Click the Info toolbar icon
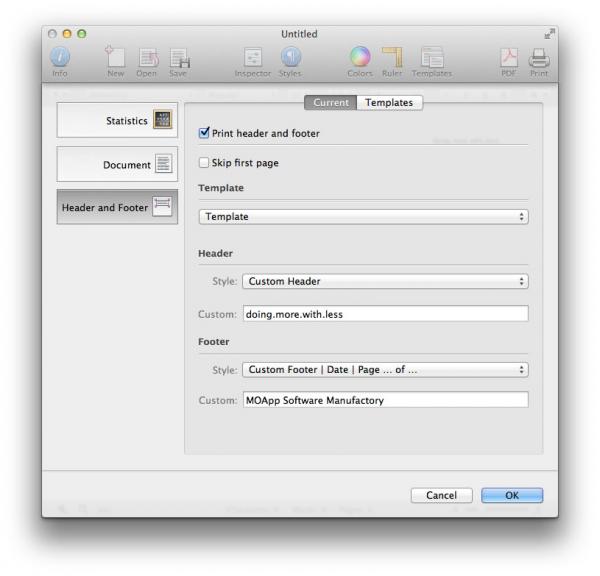The height and width of the screenshot is (576, 600). pos(61,58)
